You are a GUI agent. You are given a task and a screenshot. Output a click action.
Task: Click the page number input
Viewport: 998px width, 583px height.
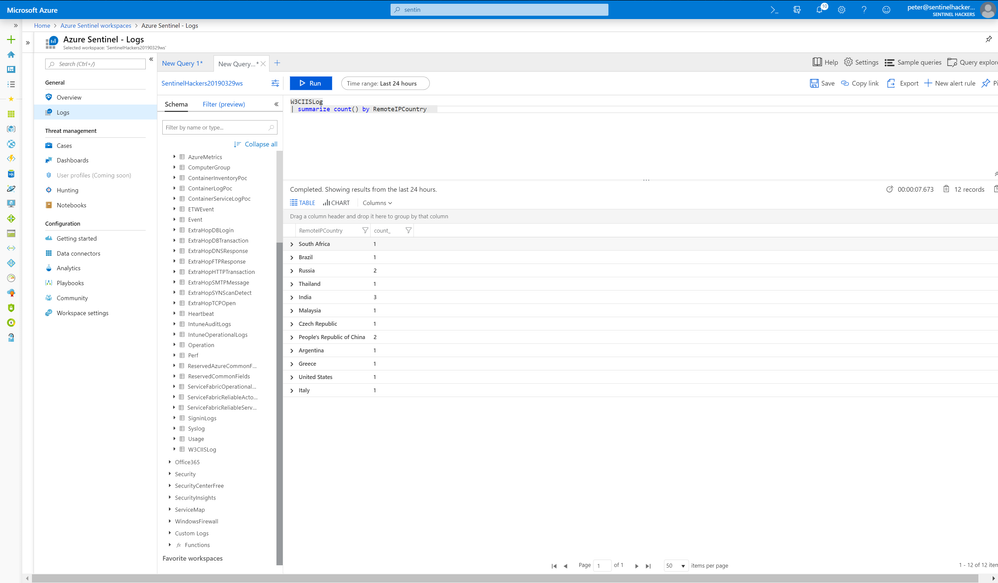pyautogui.click(x=602, y=566)
